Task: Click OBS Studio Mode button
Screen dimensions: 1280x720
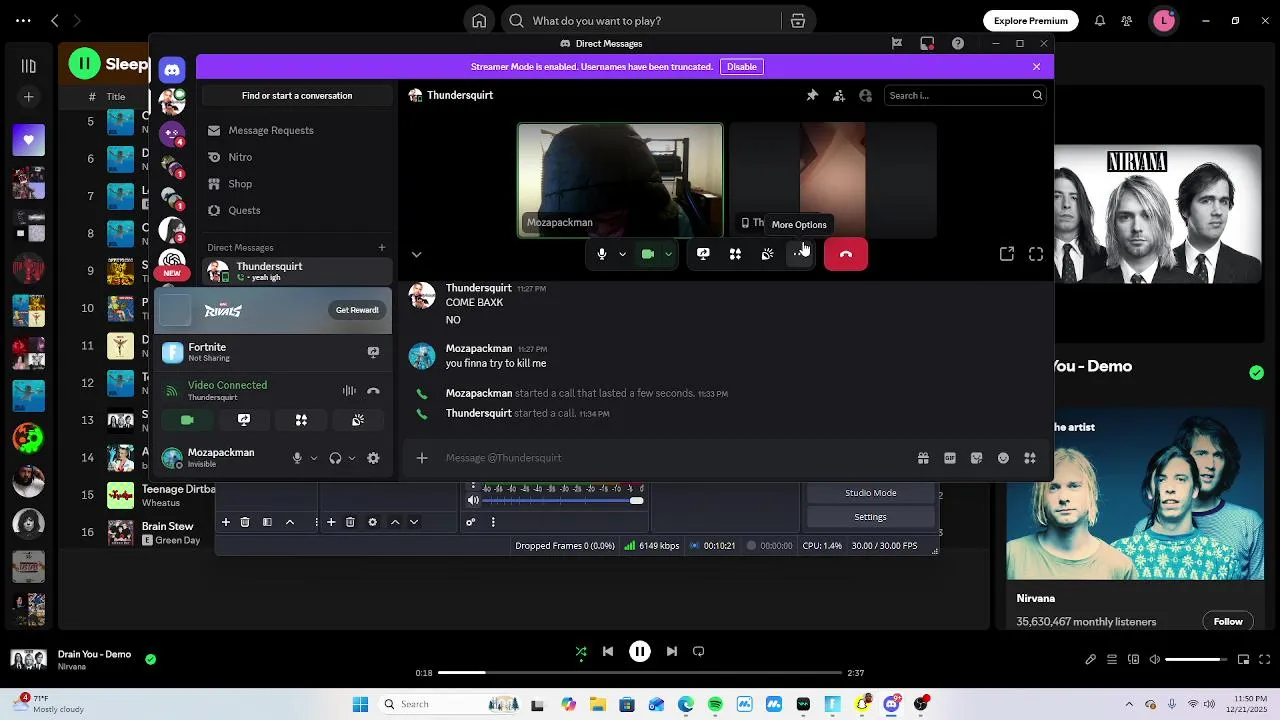Action: (870, 493)
